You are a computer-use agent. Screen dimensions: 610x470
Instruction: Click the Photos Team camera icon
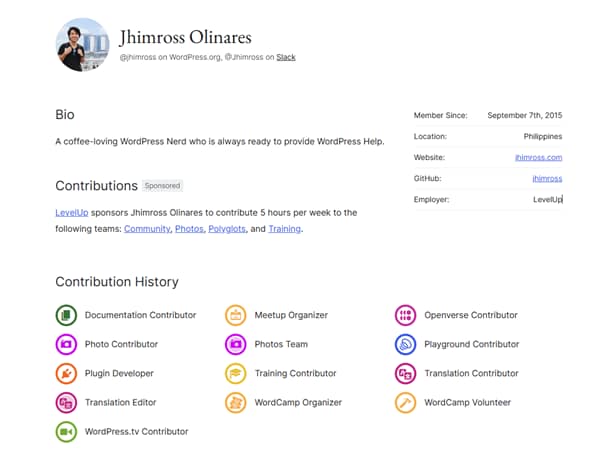coord(236,344)
